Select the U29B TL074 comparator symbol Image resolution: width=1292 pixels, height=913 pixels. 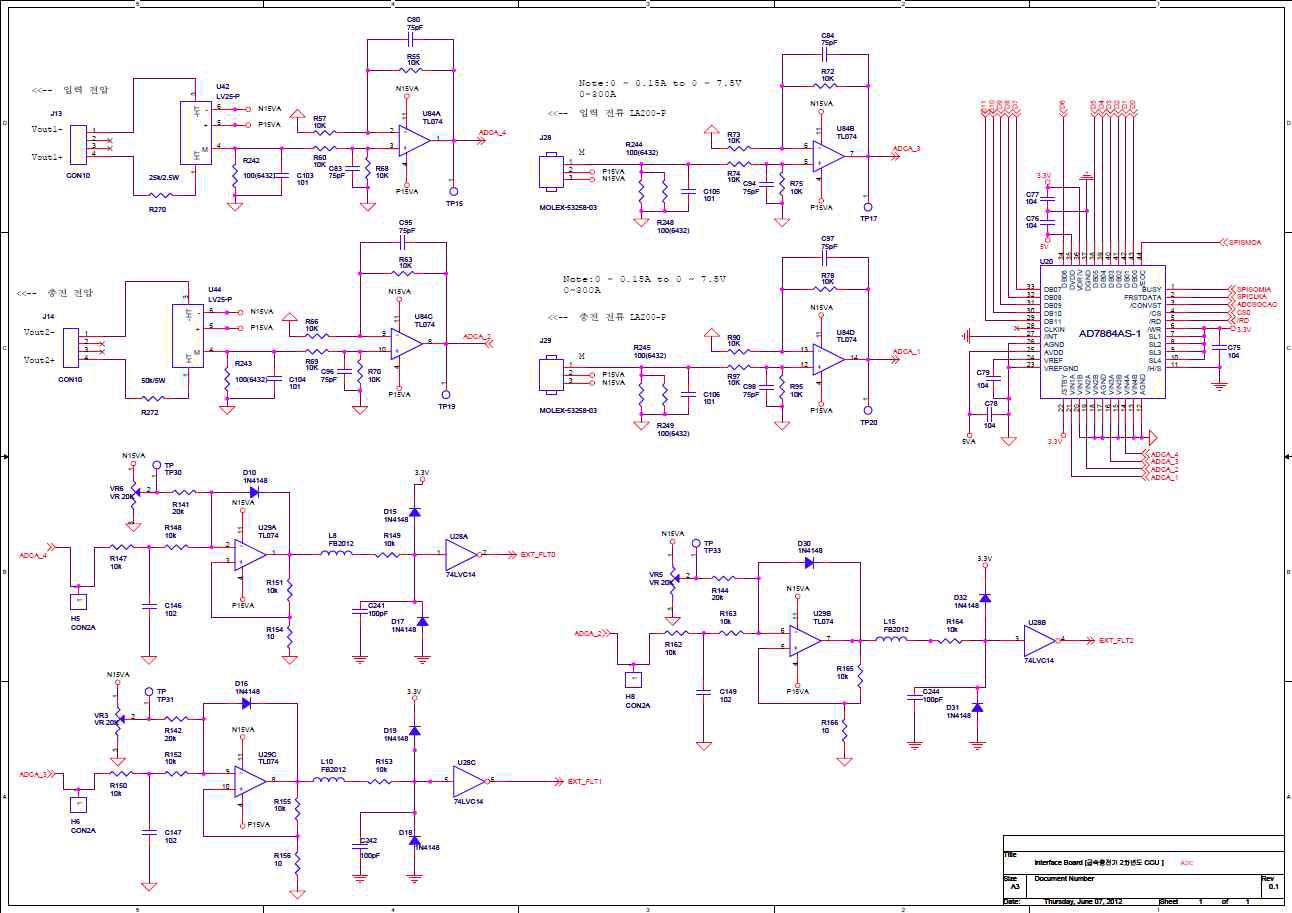click(x=806, y=639)
